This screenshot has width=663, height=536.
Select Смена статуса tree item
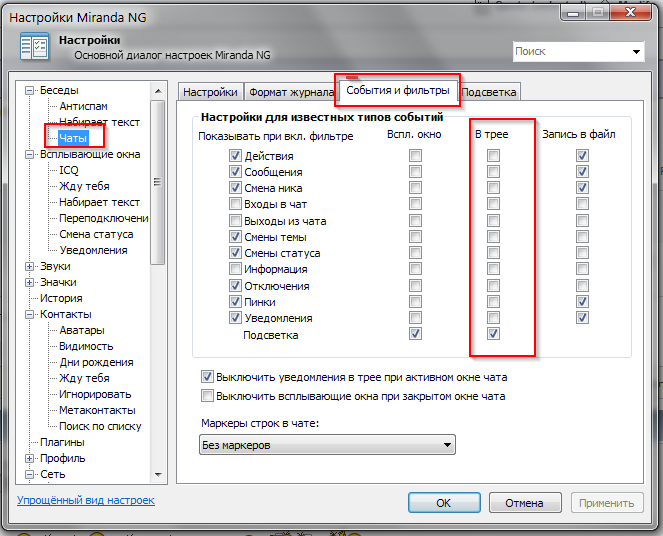(x=96, y=235)
